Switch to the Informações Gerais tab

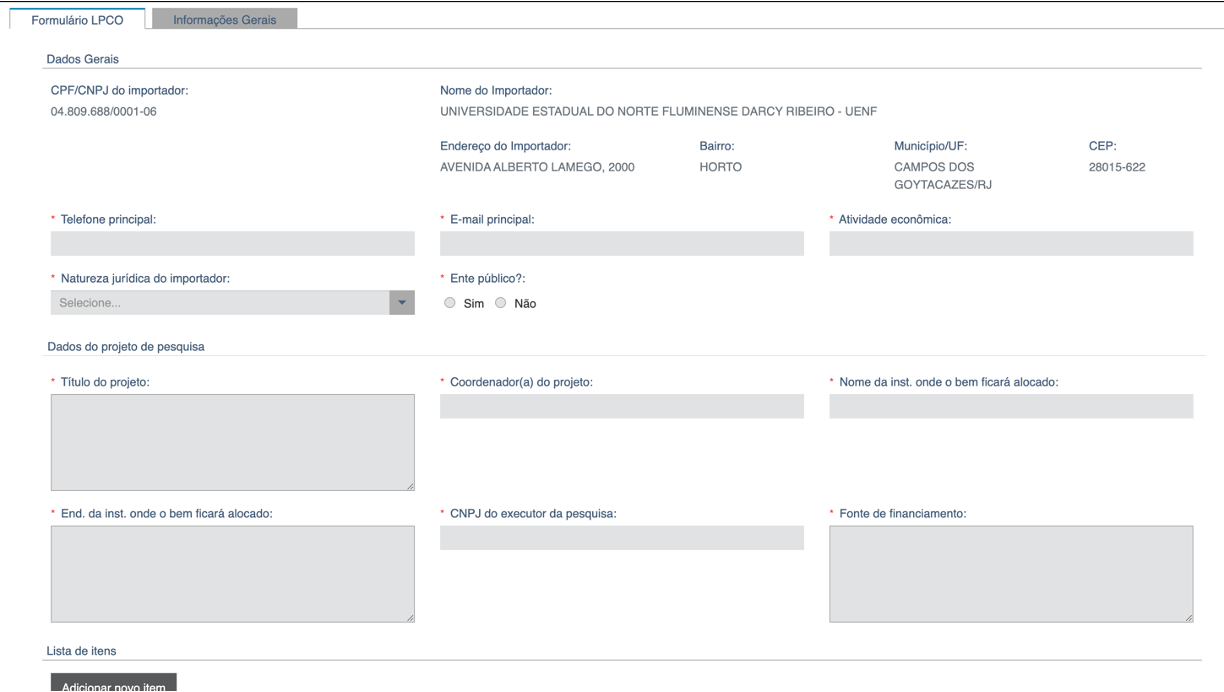224,19
